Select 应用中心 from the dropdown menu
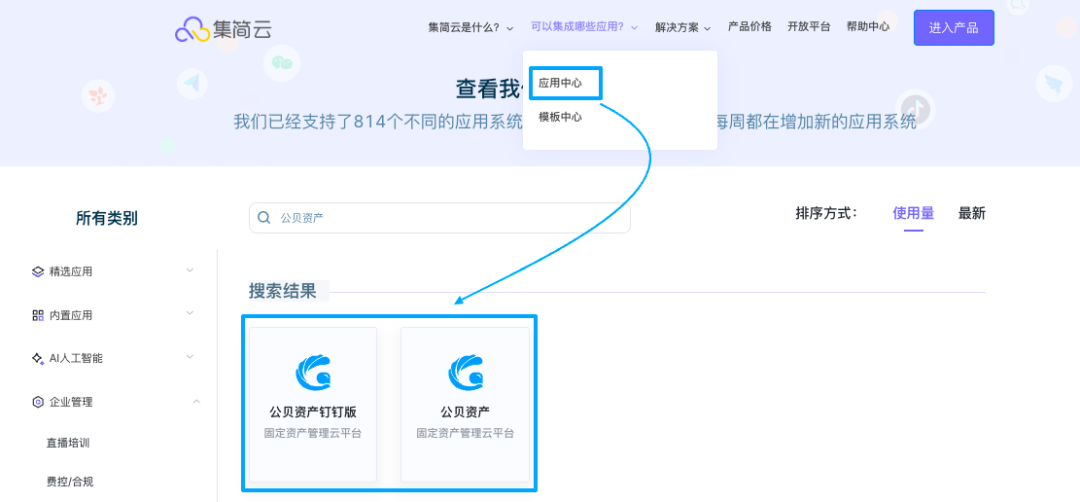This screenshot has height=502, width=1080. [x=560, y=83]
